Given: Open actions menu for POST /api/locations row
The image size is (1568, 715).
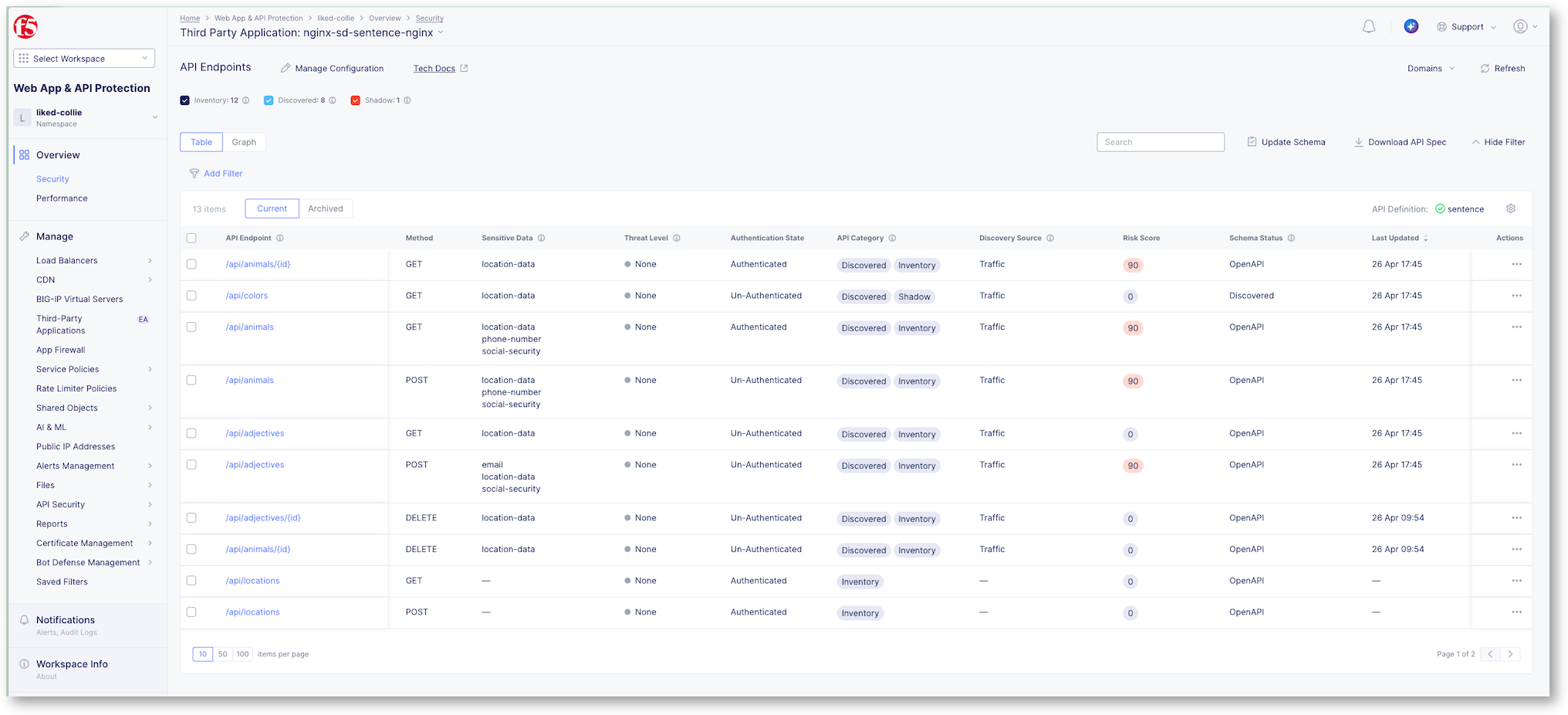Looking at the screenshot, I should click(1516, 612).
